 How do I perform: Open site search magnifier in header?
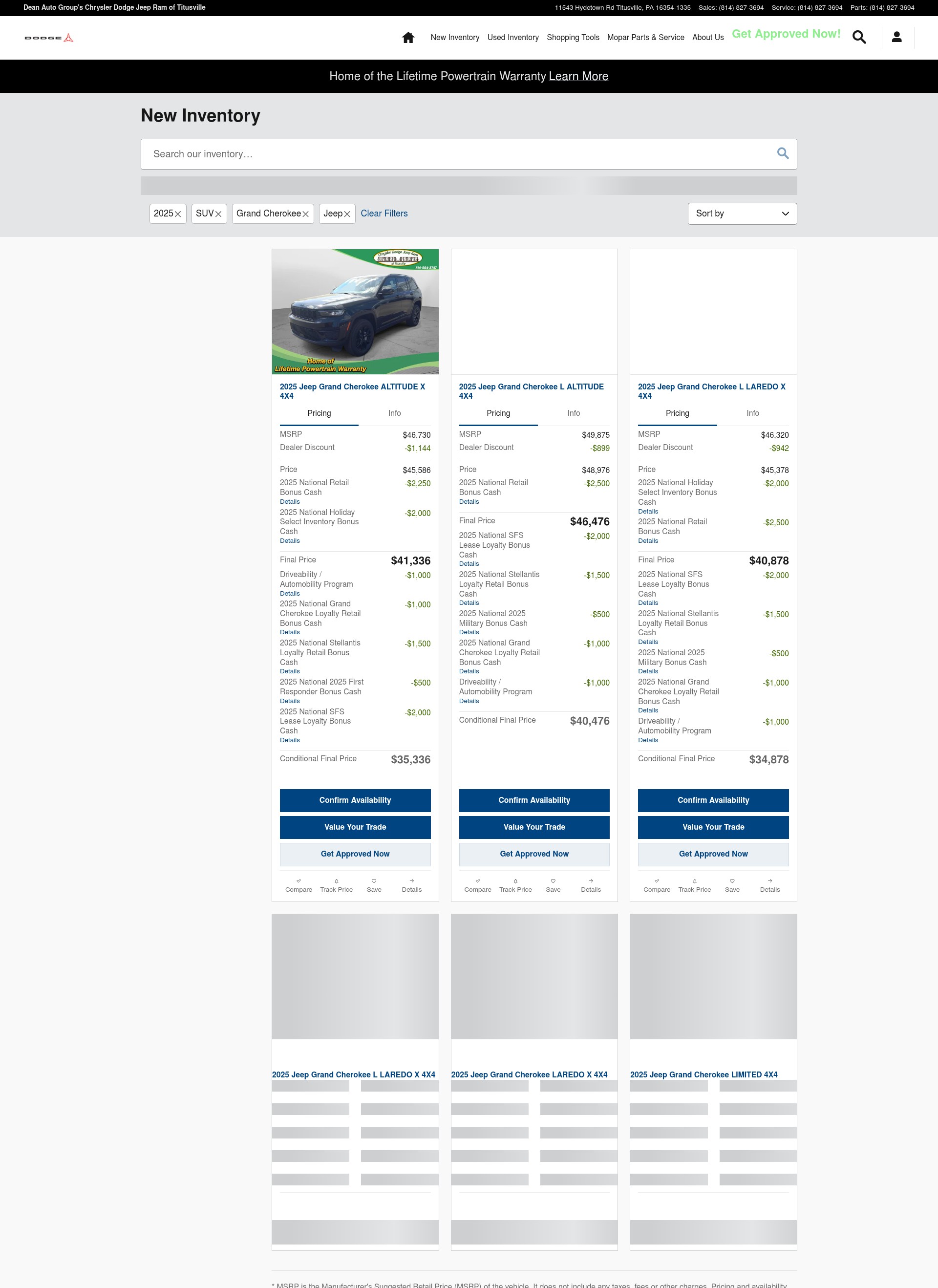[859, 38]
